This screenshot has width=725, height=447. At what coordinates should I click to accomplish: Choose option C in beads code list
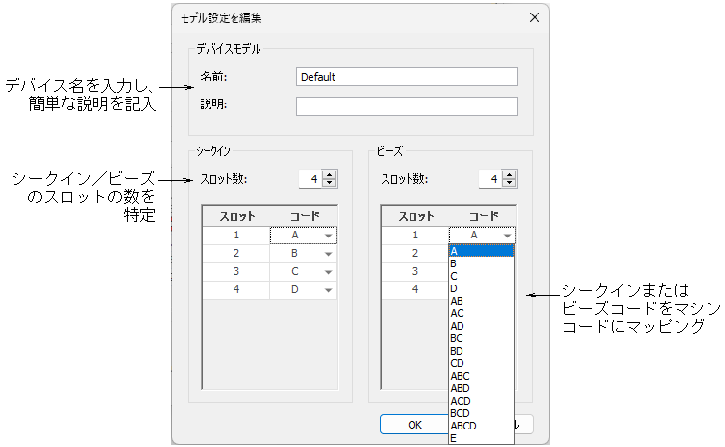click(481, 276)
